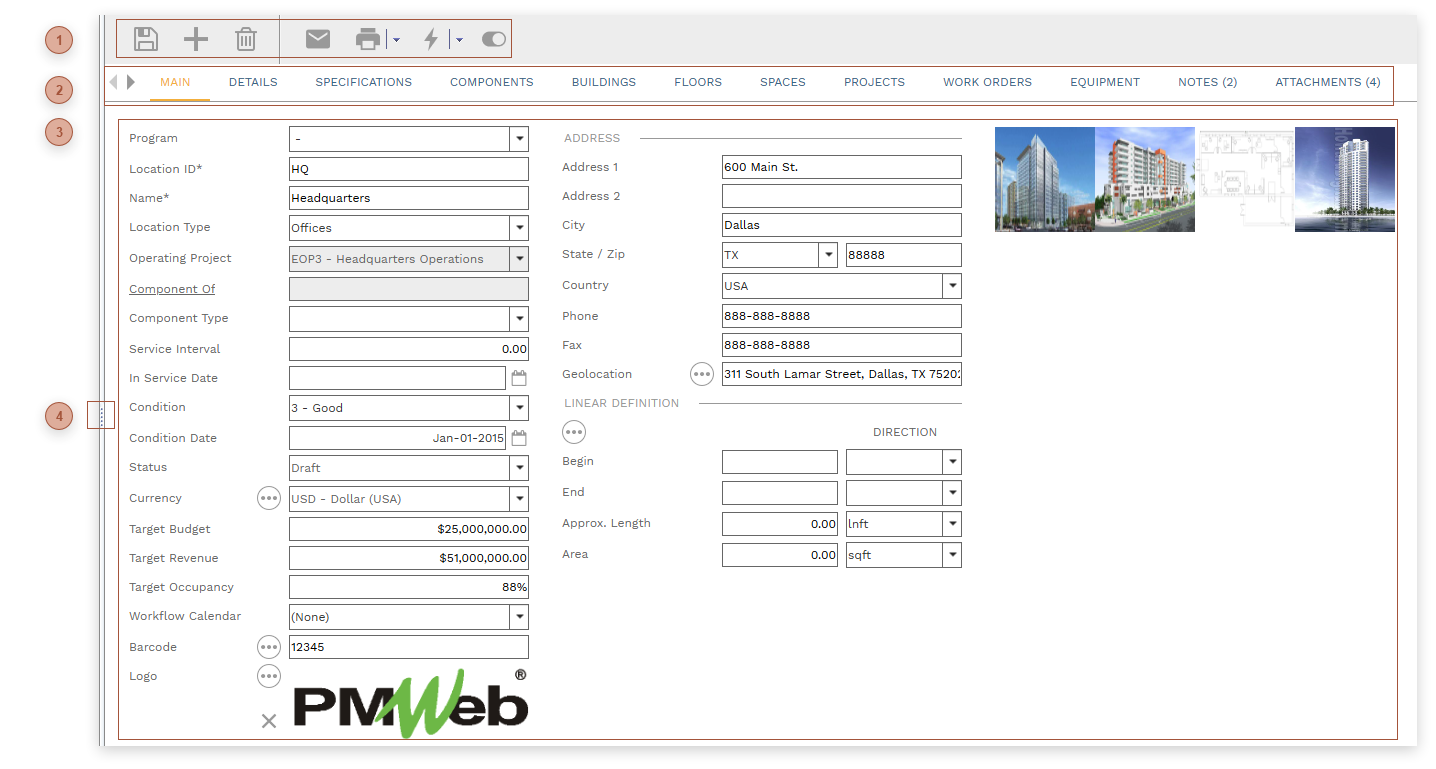Click the trash Delete icon
The width and height of the screenshot is (1436, 769).
pyautogui.click(x=246, y=39)
